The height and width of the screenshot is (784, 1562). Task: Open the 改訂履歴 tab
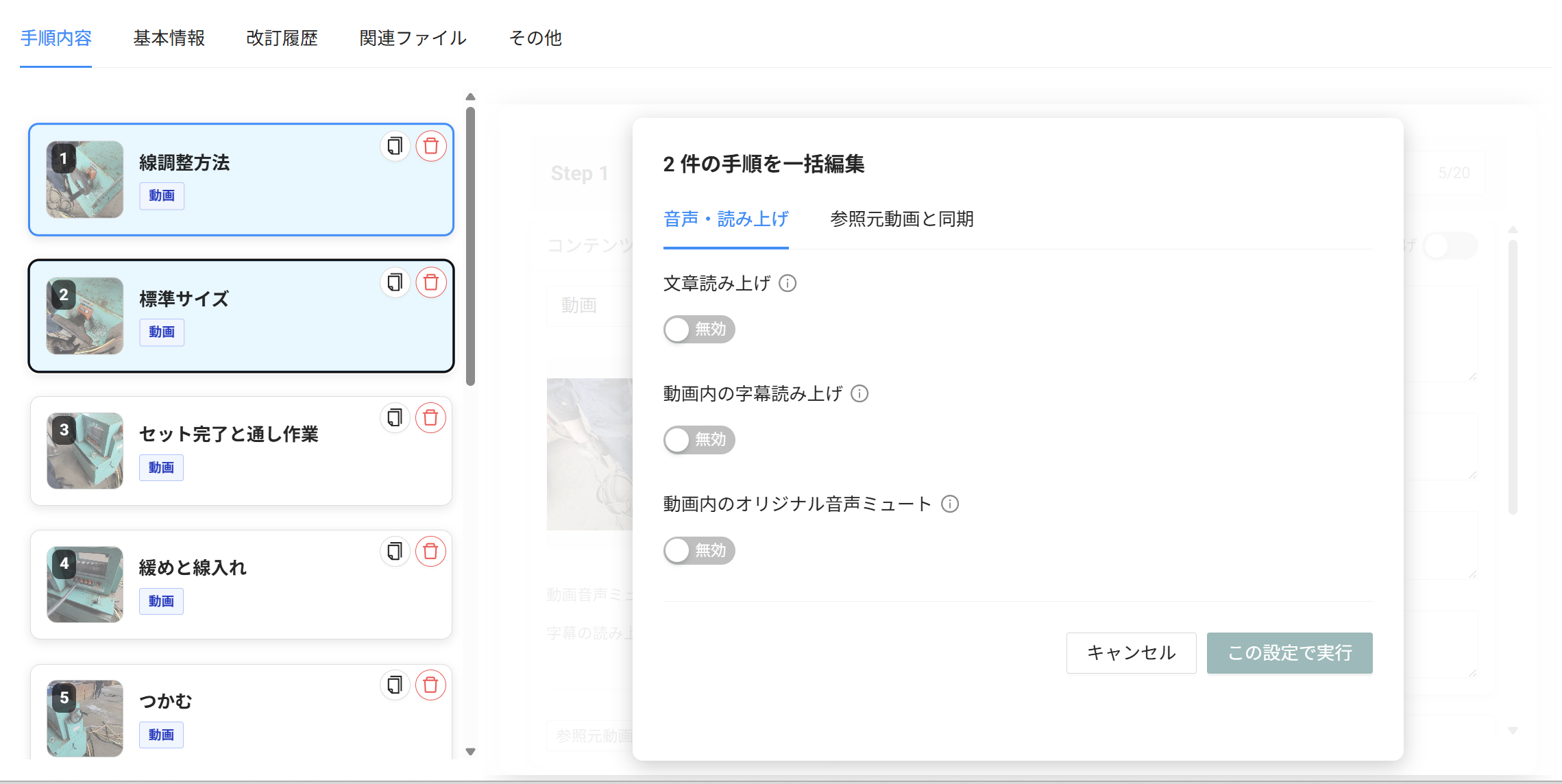[x=282, y=38]
